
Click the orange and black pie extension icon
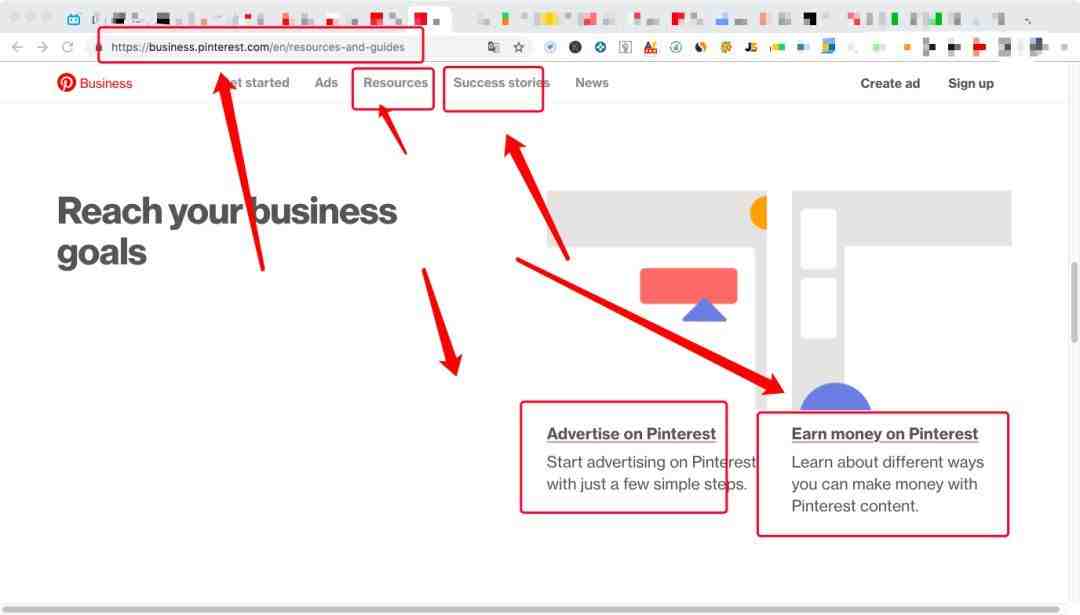(x=700, y=47)
